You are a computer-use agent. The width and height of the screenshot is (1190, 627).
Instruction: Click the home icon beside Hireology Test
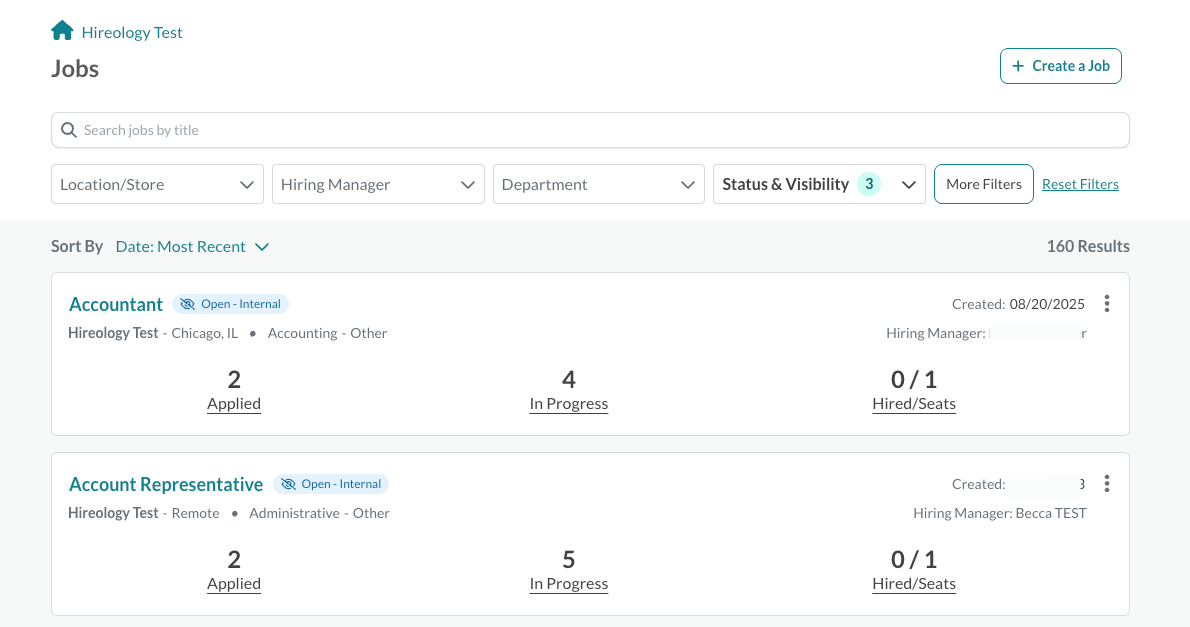point(62,31)
